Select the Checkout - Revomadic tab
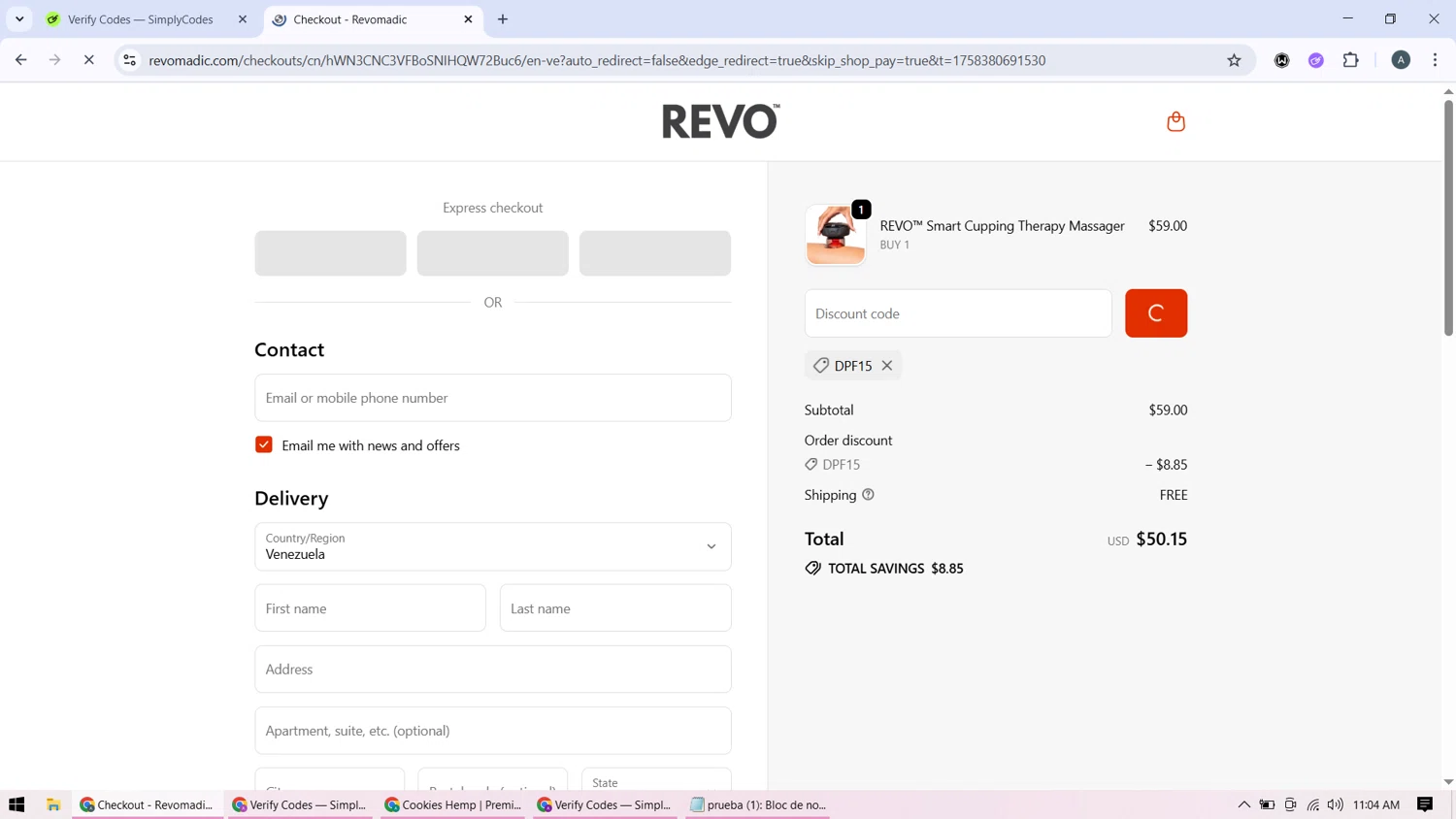This screenshot has width=1456, height=819. click(350, 19)
